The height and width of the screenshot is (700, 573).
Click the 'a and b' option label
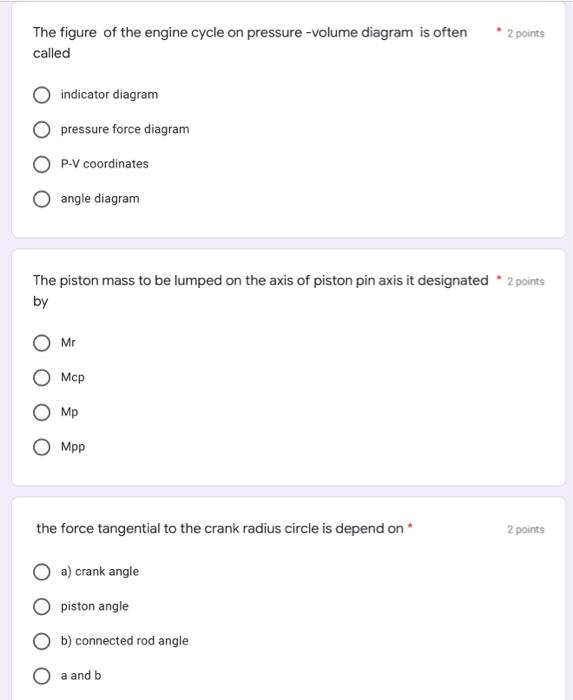[81, 675]
